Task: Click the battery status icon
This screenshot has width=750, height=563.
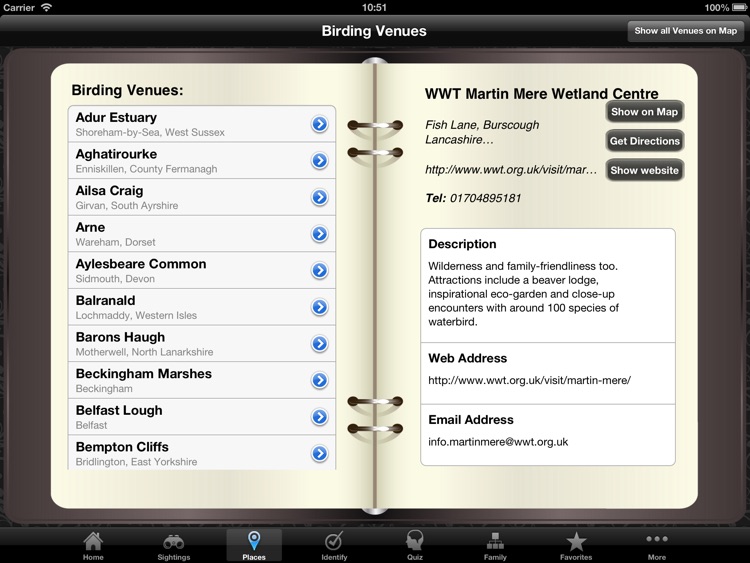Action: (739, 7)
